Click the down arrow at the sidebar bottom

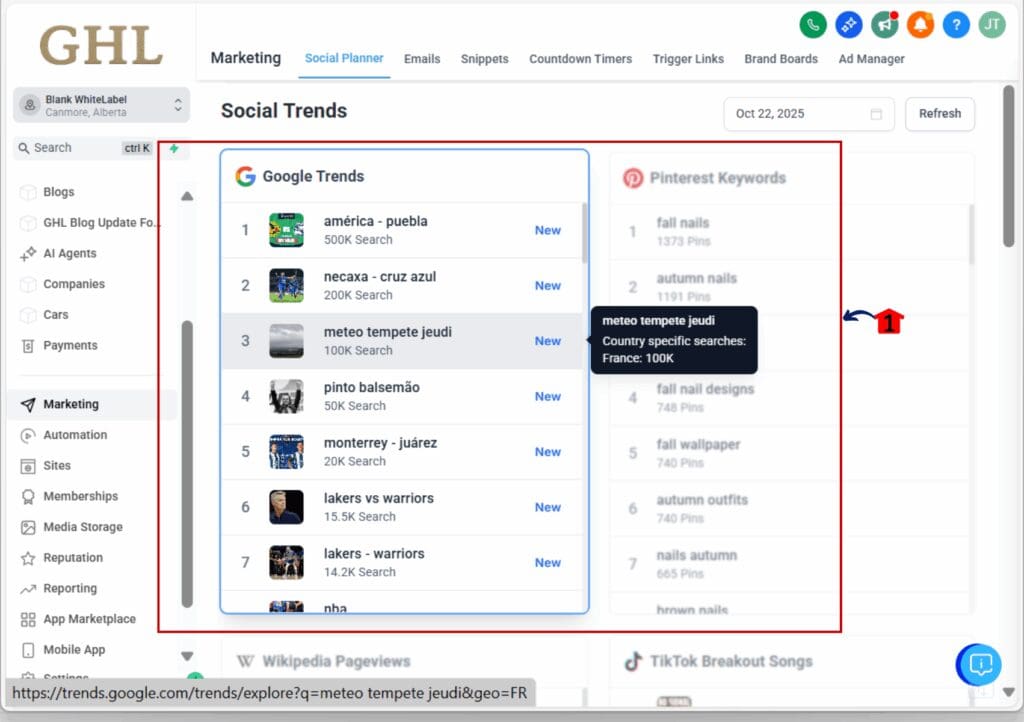click(x=187, y=655)
